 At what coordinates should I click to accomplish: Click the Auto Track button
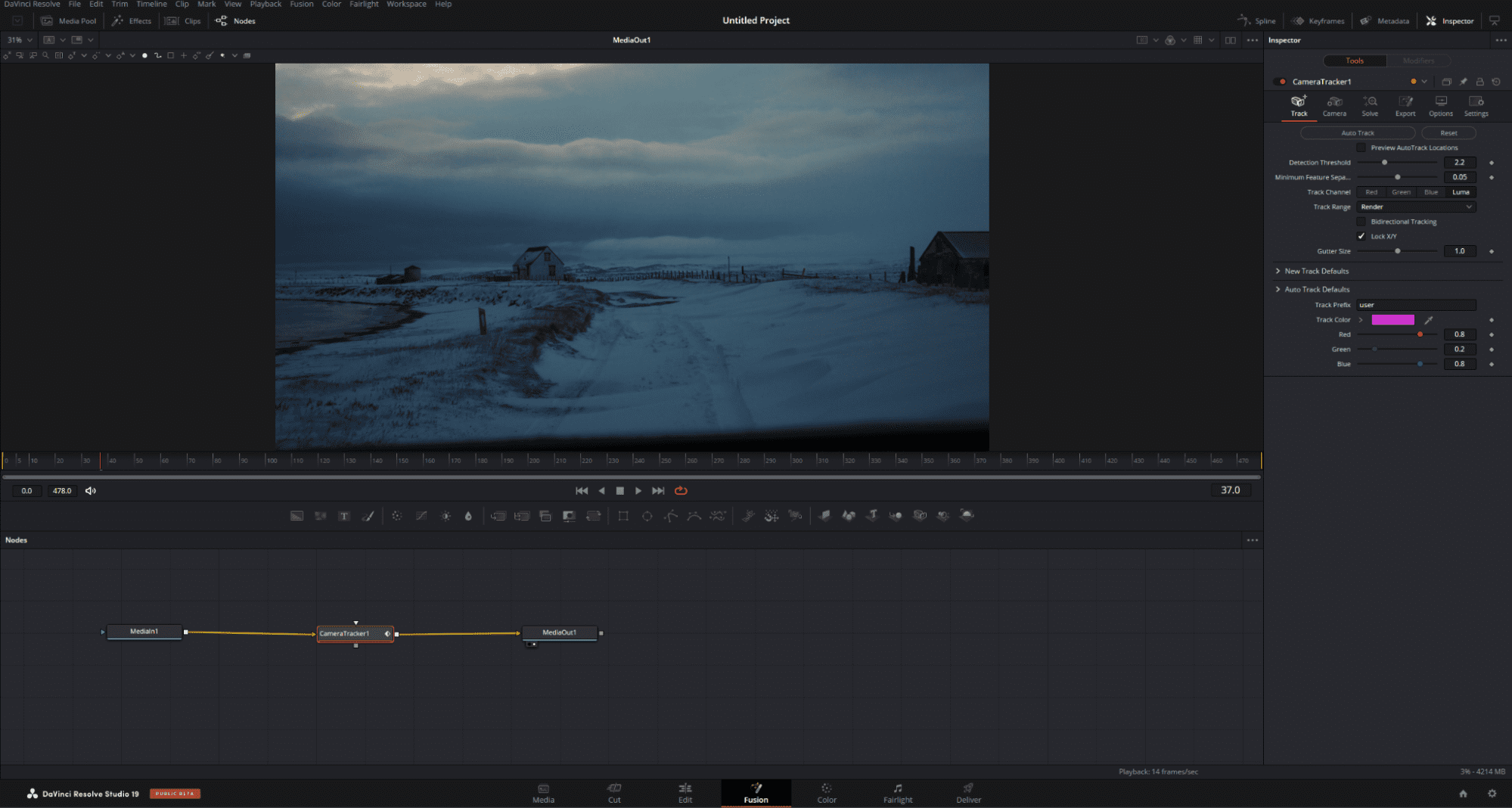[1358, 132]
